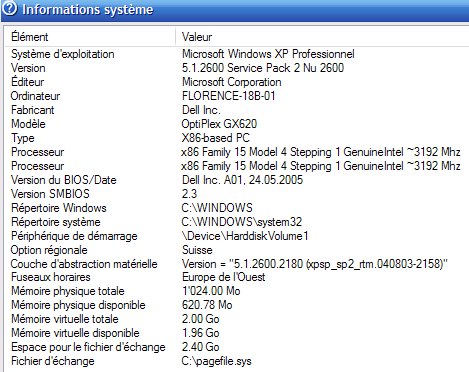Select the Version 5.1.2600 Service Pack 2 value
The image size is (469, 372).
(263, 68)
